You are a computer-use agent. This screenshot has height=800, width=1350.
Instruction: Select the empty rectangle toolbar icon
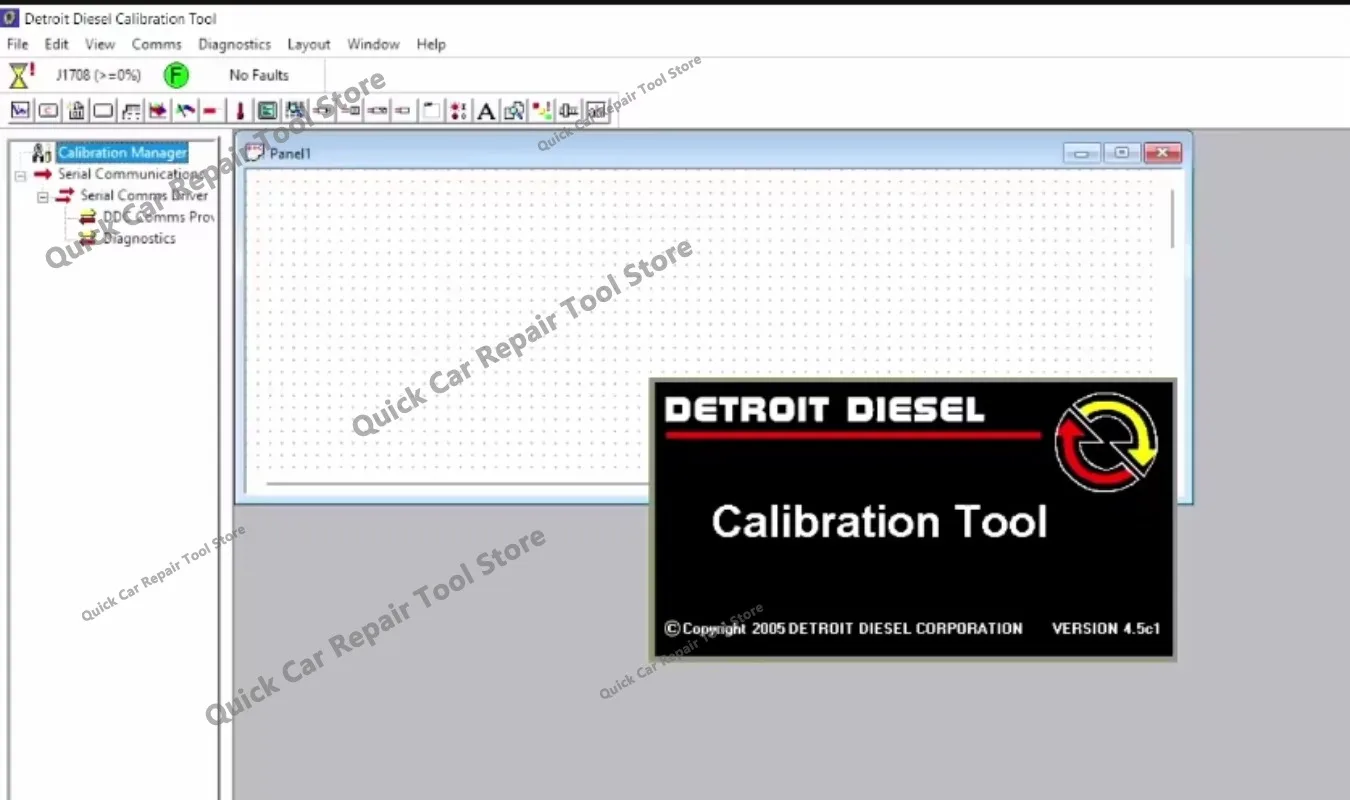tap(103, 110)
